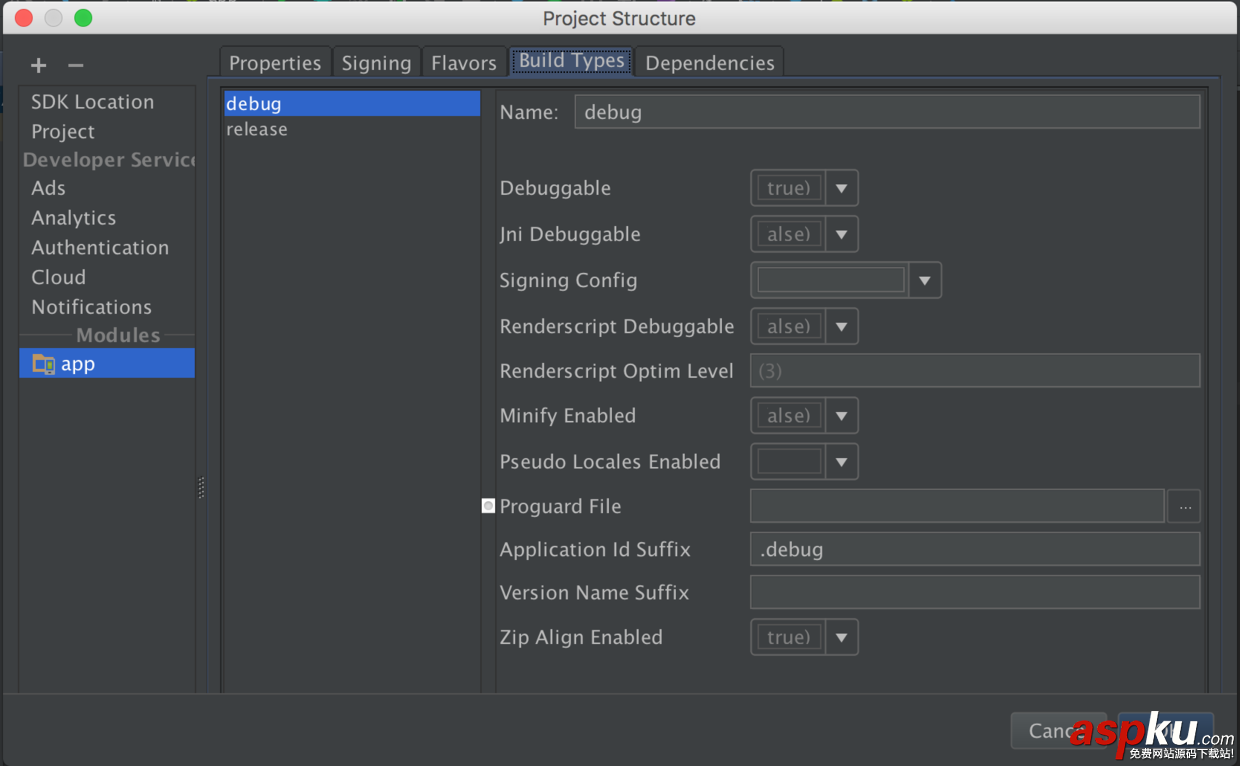
Task: Open the Jni Debuggable dropdown
Action: [841, 233]
